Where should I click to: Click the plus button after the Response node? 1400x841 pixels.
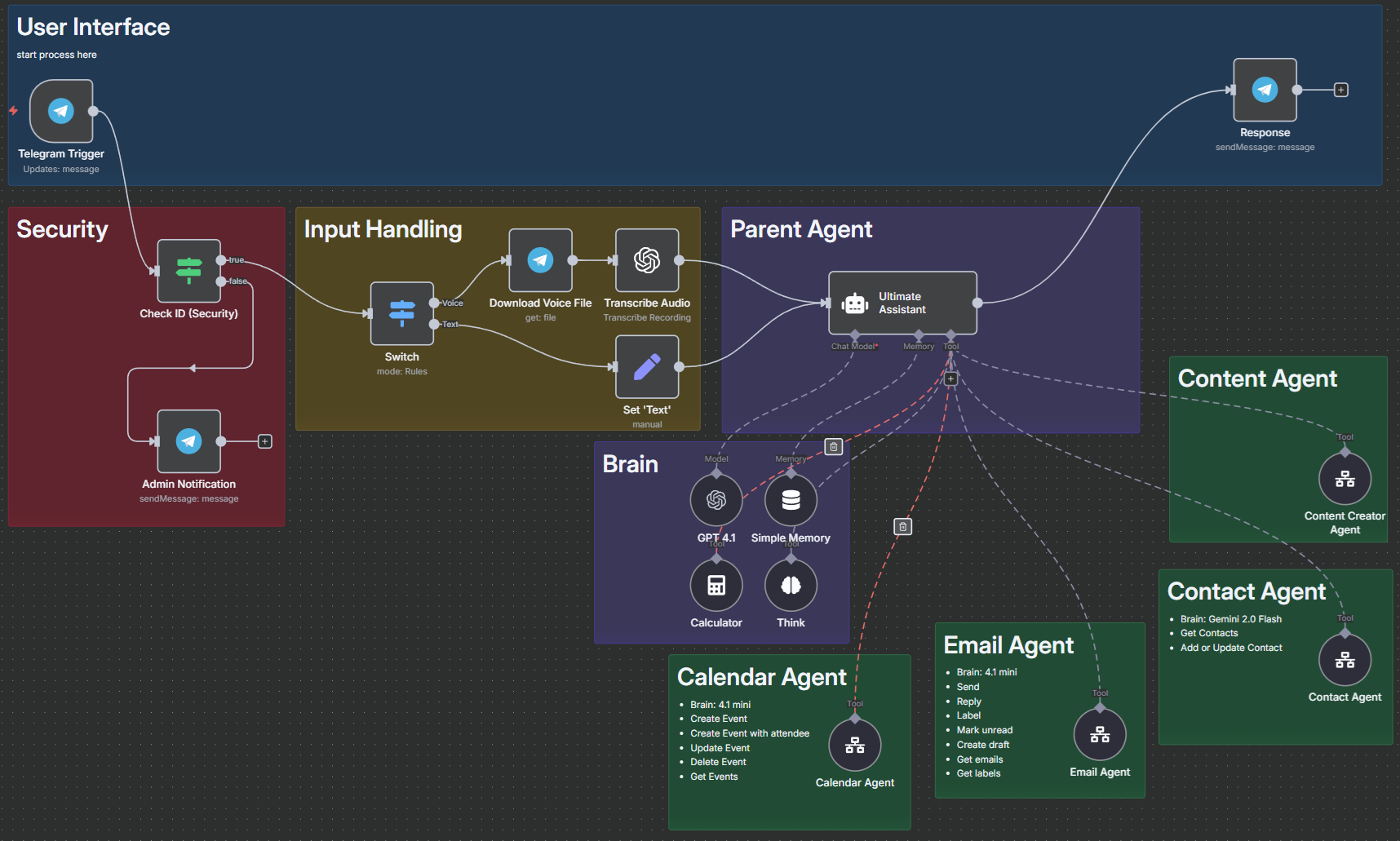coord(1340,90)
